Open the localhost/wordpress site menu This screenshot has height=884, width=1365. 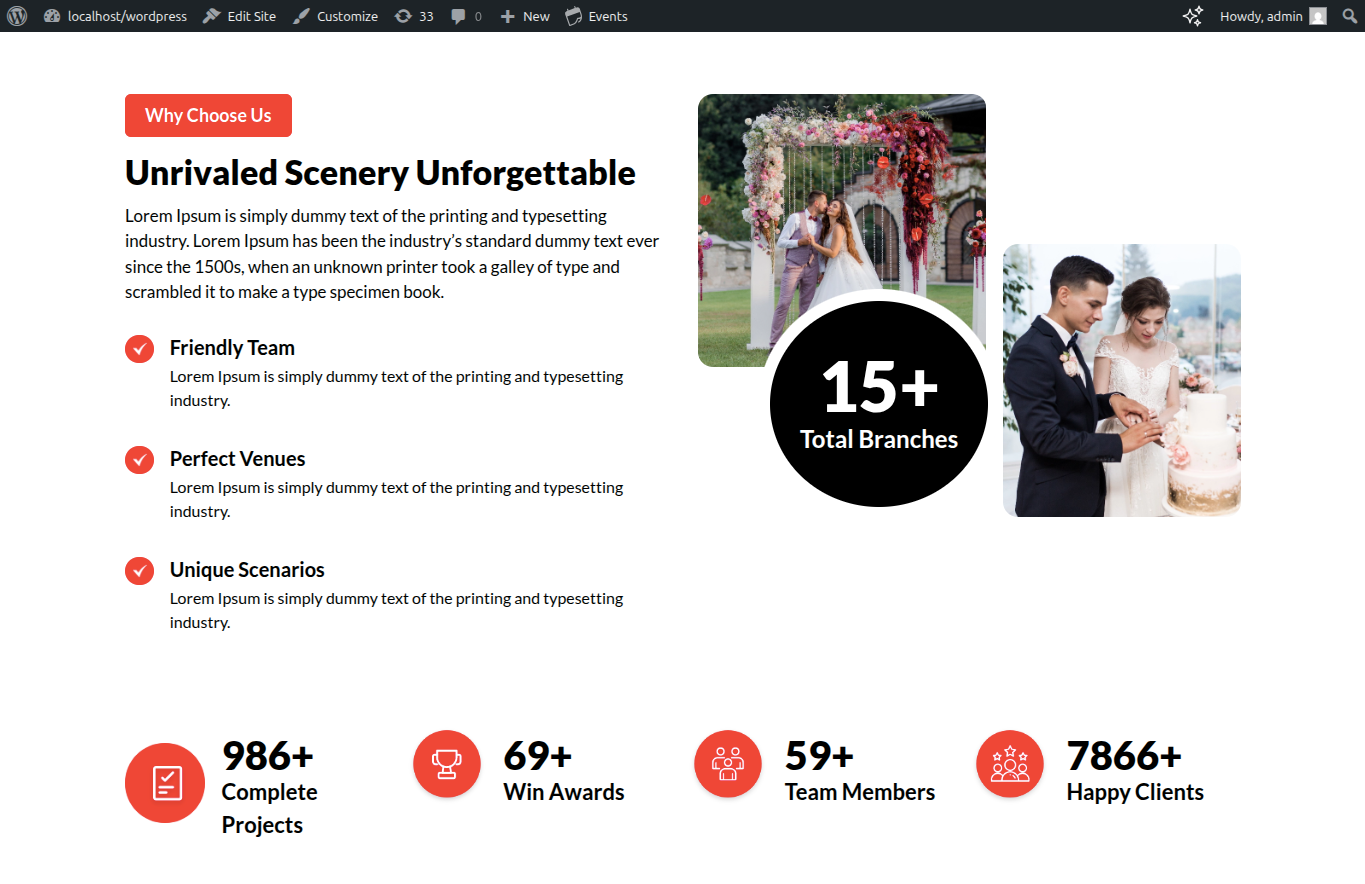click(115, 16)
